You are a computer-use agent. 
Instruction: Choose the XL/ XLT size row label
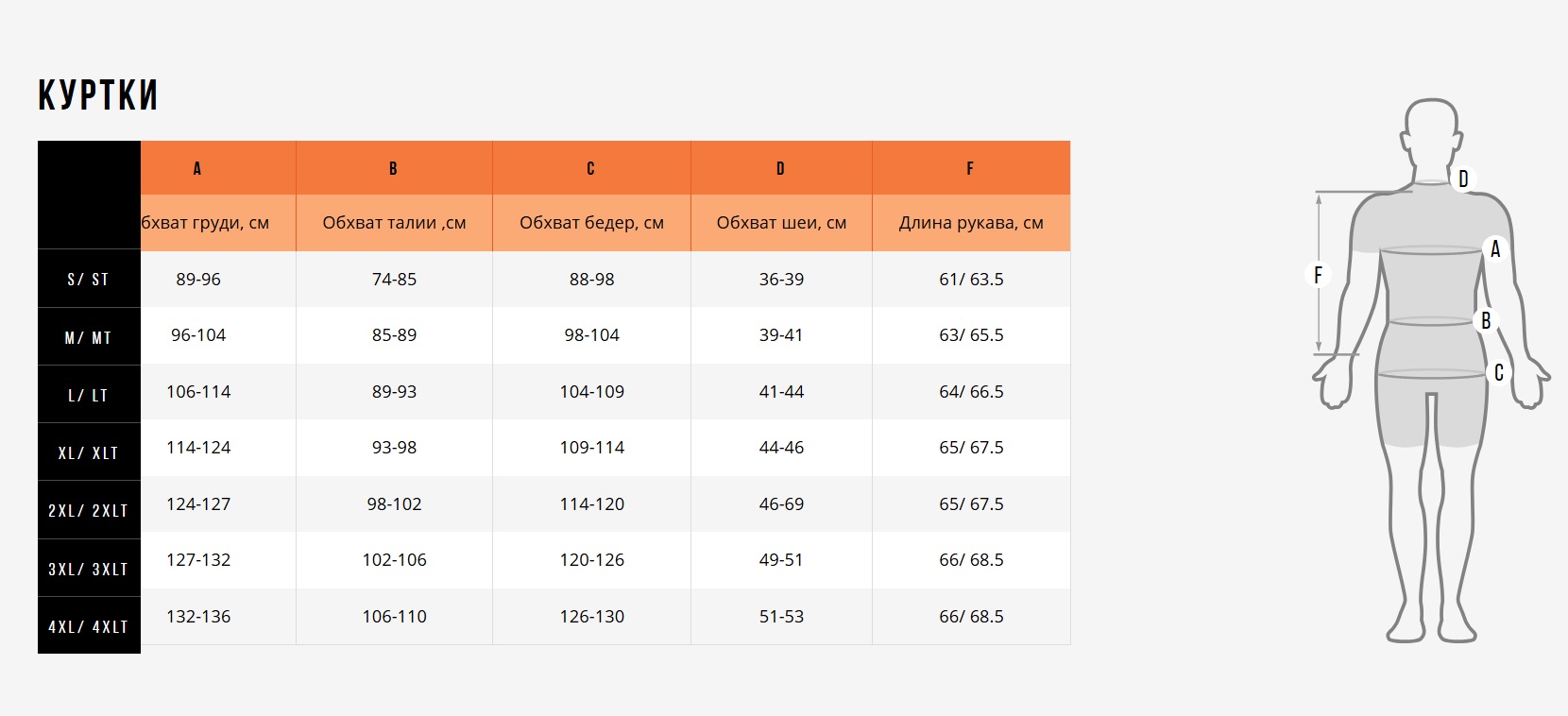(89, 453)
